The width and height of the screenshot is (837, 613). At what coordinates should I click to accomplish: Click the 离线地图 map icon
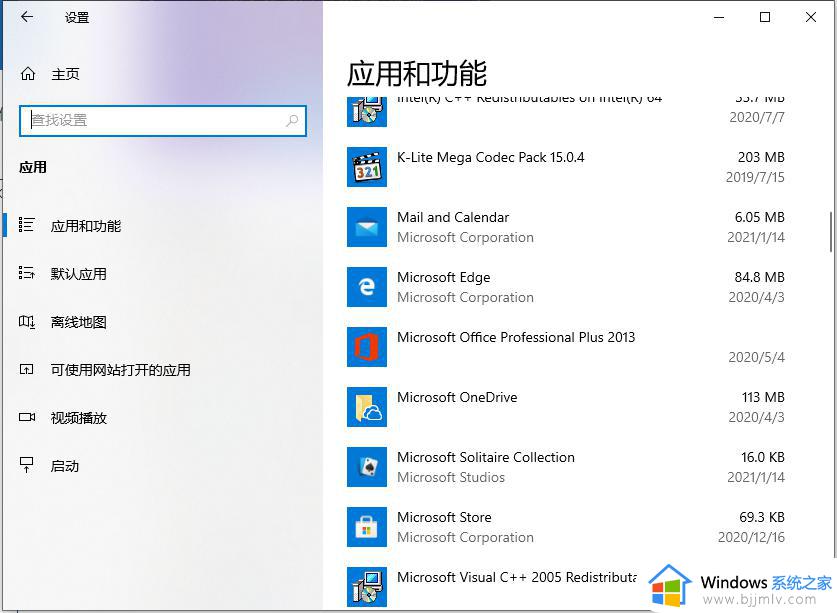(x=27, y=321)
